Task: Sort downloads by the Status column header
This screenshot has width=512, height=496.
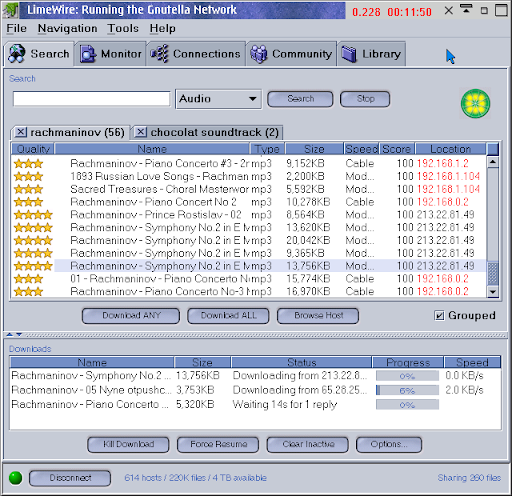Action: tap(301, 362)
